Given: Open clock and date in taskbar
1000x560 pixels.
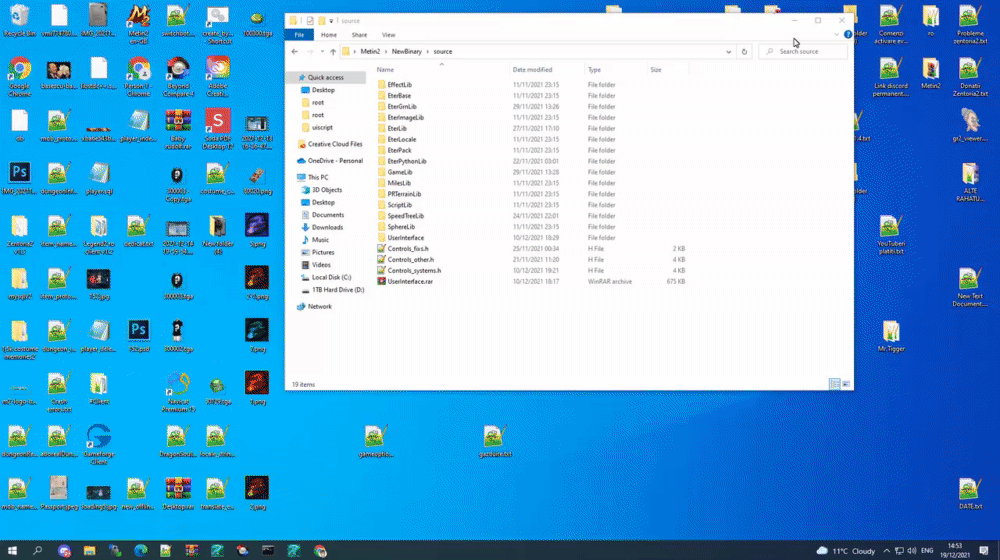Looking at the screenshot, I should point(955,550).
